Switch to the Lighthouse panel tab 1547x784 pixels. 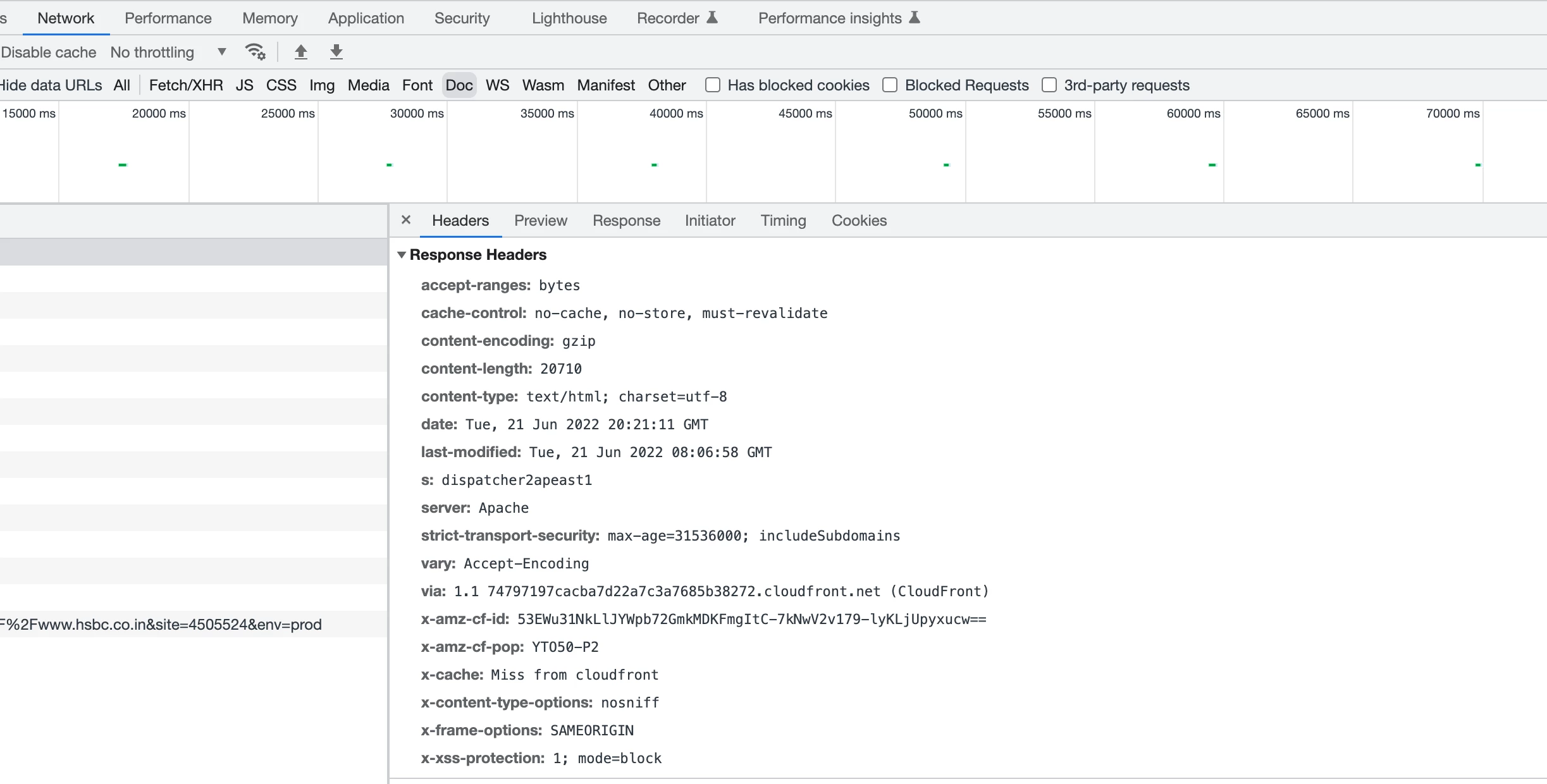coord(569,18)
